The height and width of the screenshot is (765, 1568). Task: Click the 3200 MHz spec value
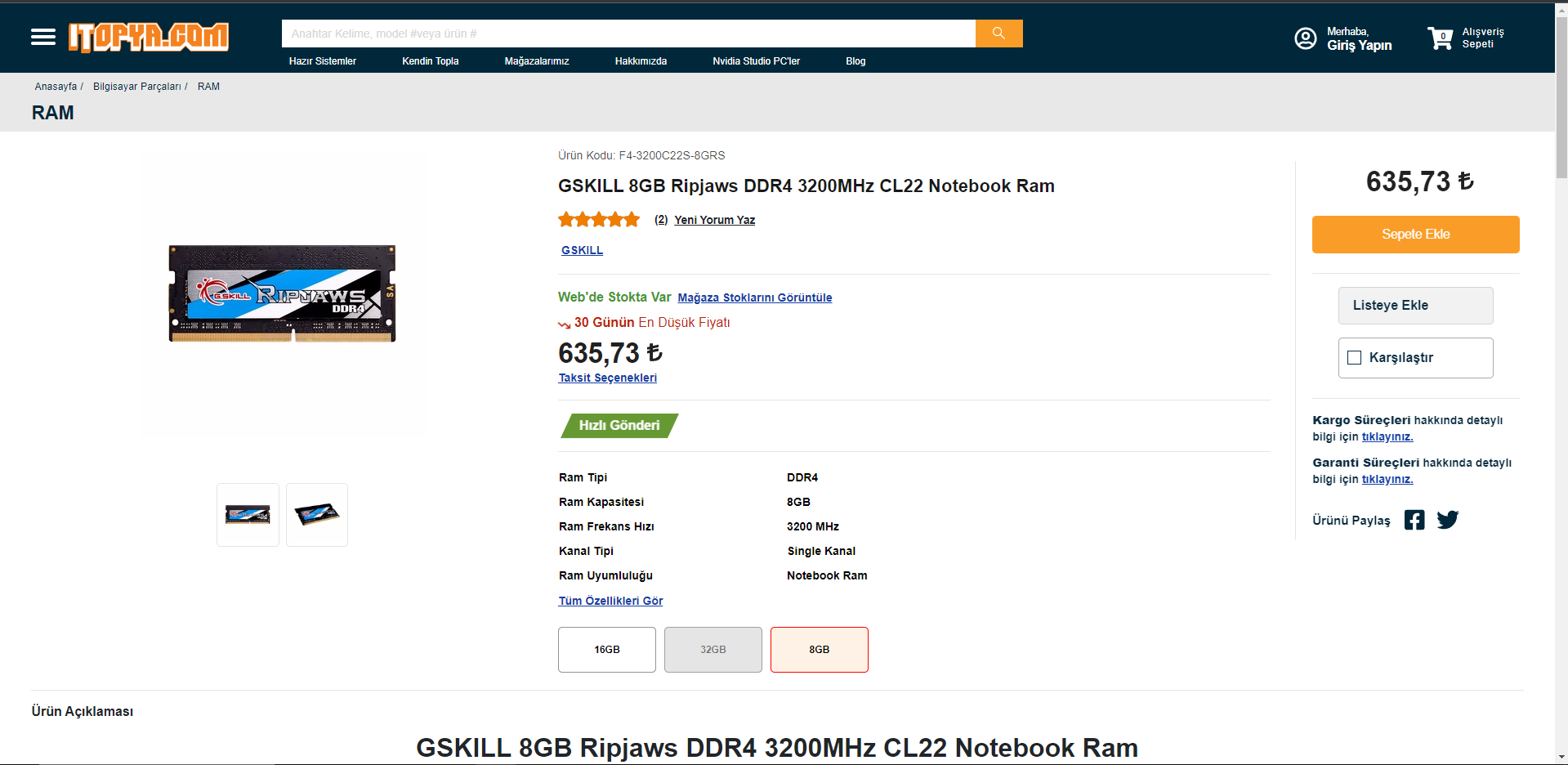pos(813,526)
